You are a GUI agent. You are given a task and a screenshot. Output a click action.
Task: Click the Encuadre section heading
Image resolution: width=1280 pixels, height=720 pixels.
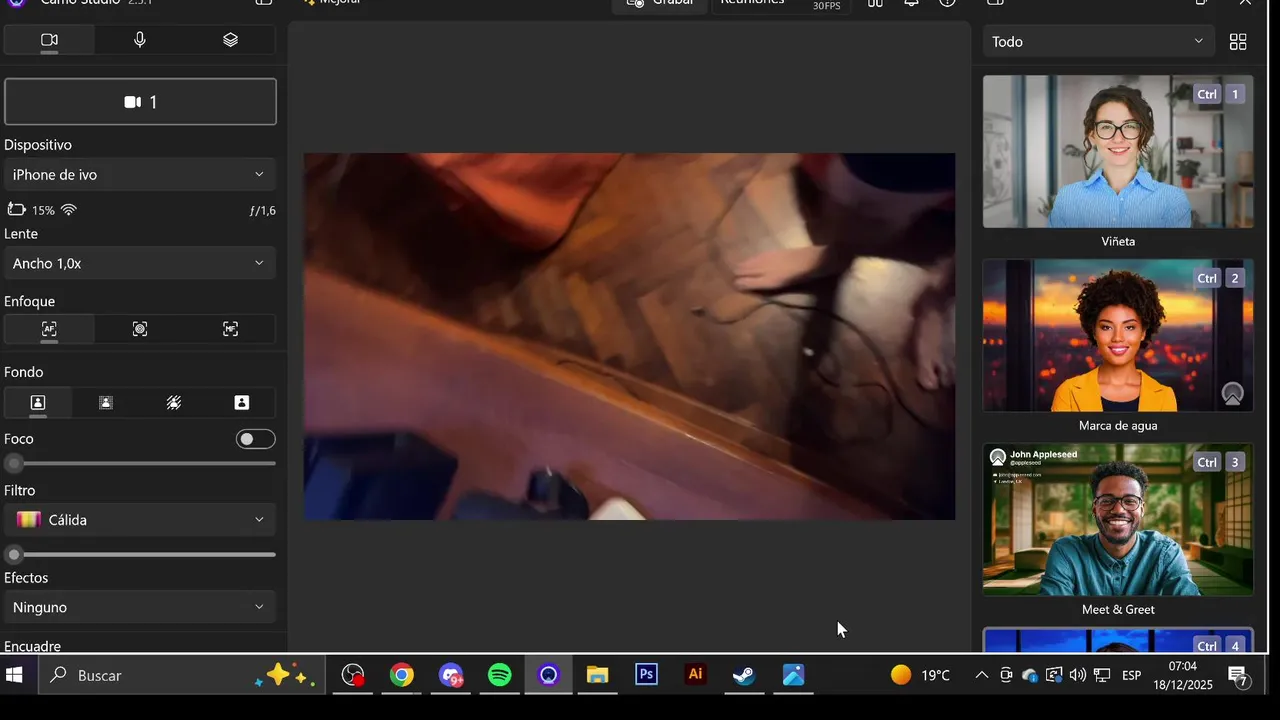(33, 646)
